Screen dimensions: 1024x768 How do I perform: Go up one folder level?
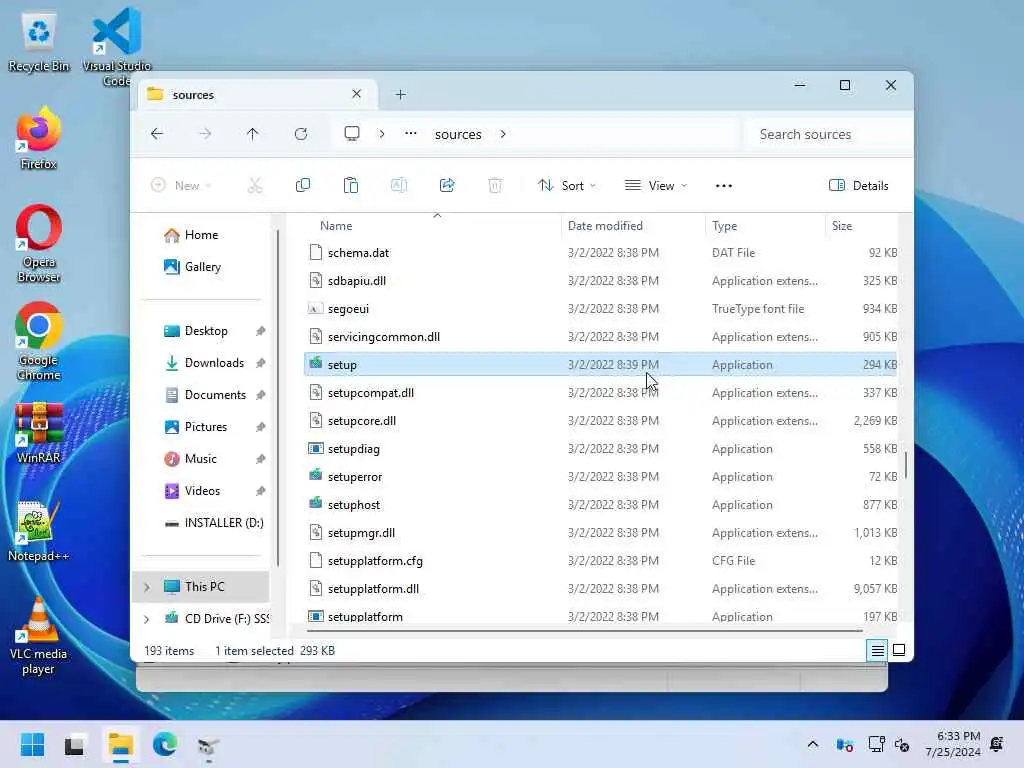[x=253, y=134]
